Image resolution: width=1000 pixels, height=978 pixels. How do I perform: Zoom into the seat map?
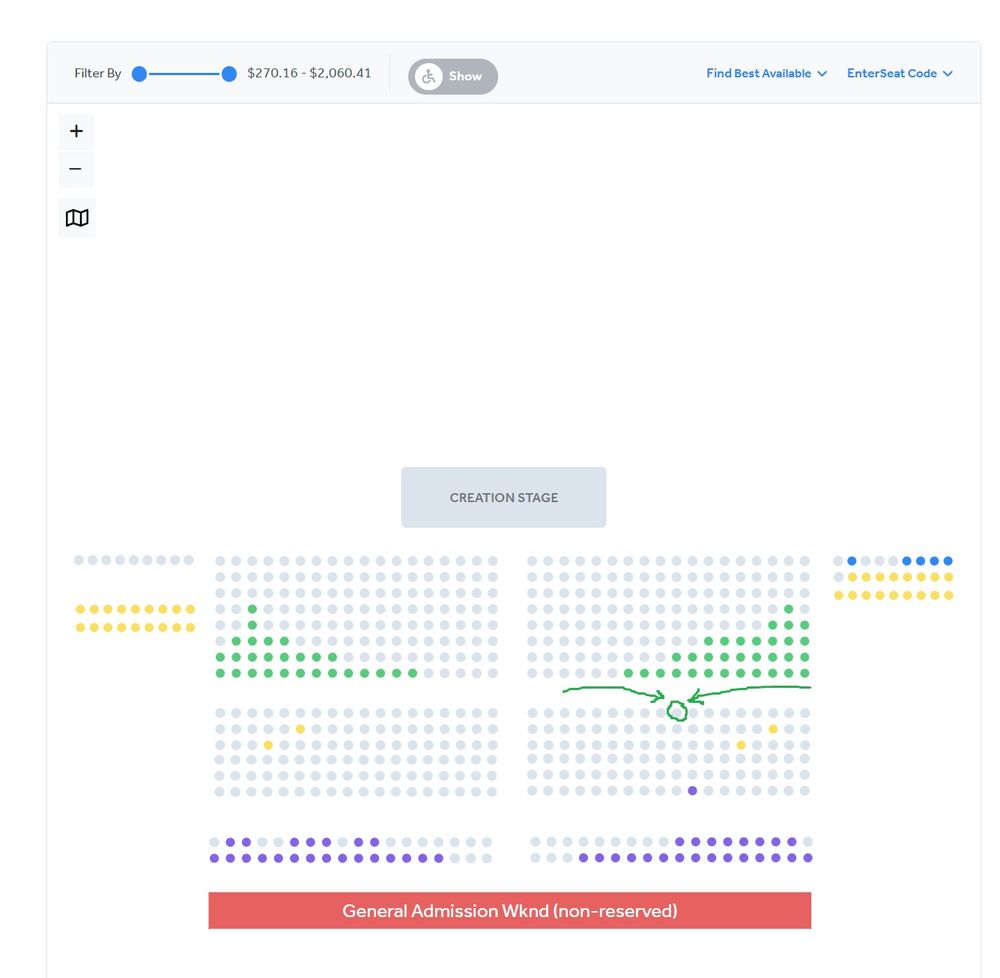(76, 131)
